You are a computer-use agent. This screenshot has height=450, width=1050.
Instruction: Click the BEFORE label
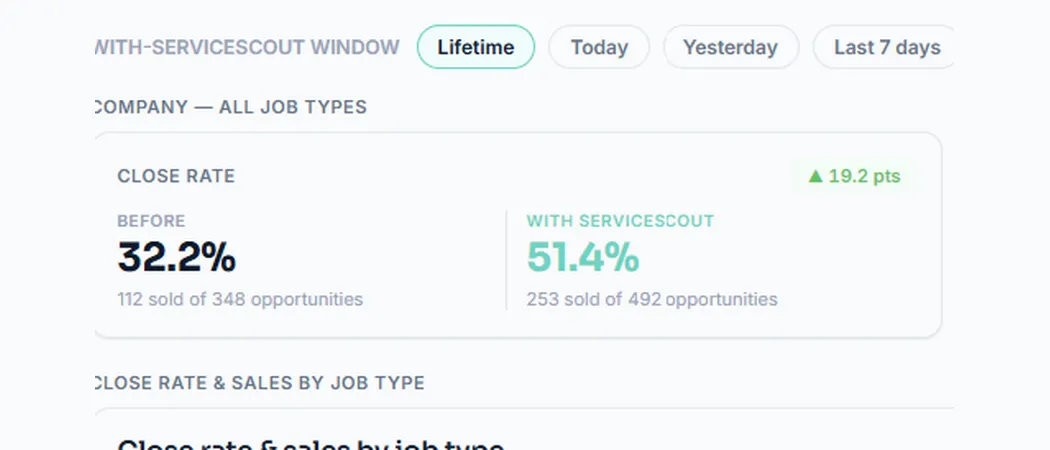(151, 221)
